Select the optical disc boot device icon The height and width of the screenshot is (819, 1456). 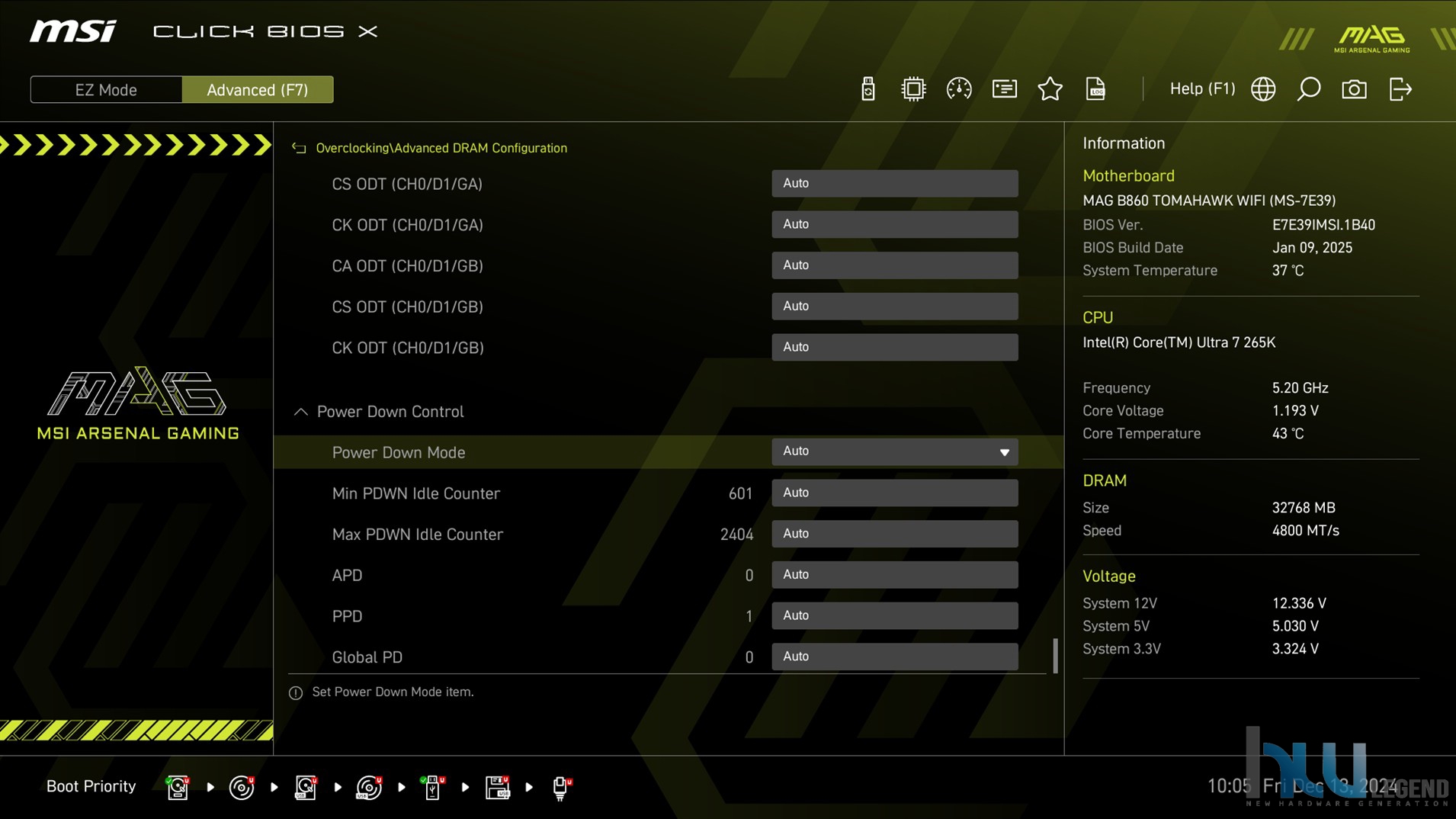[x=242, y=787]
